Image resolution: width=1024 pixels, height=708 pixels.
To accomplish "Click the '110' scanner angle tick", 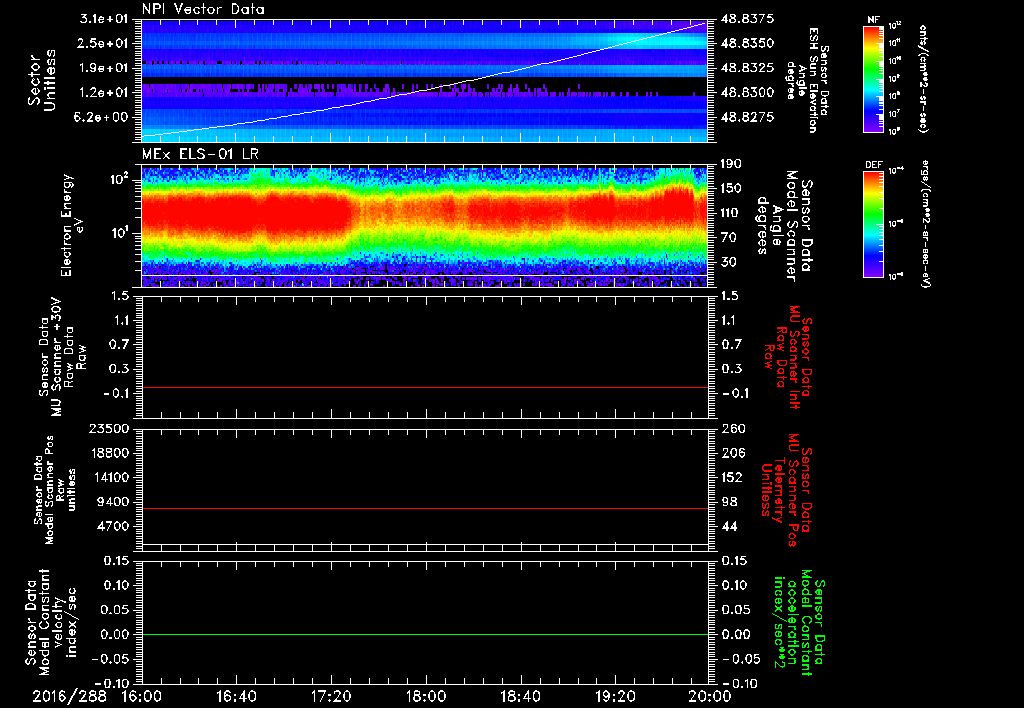I will coord(731,213).
